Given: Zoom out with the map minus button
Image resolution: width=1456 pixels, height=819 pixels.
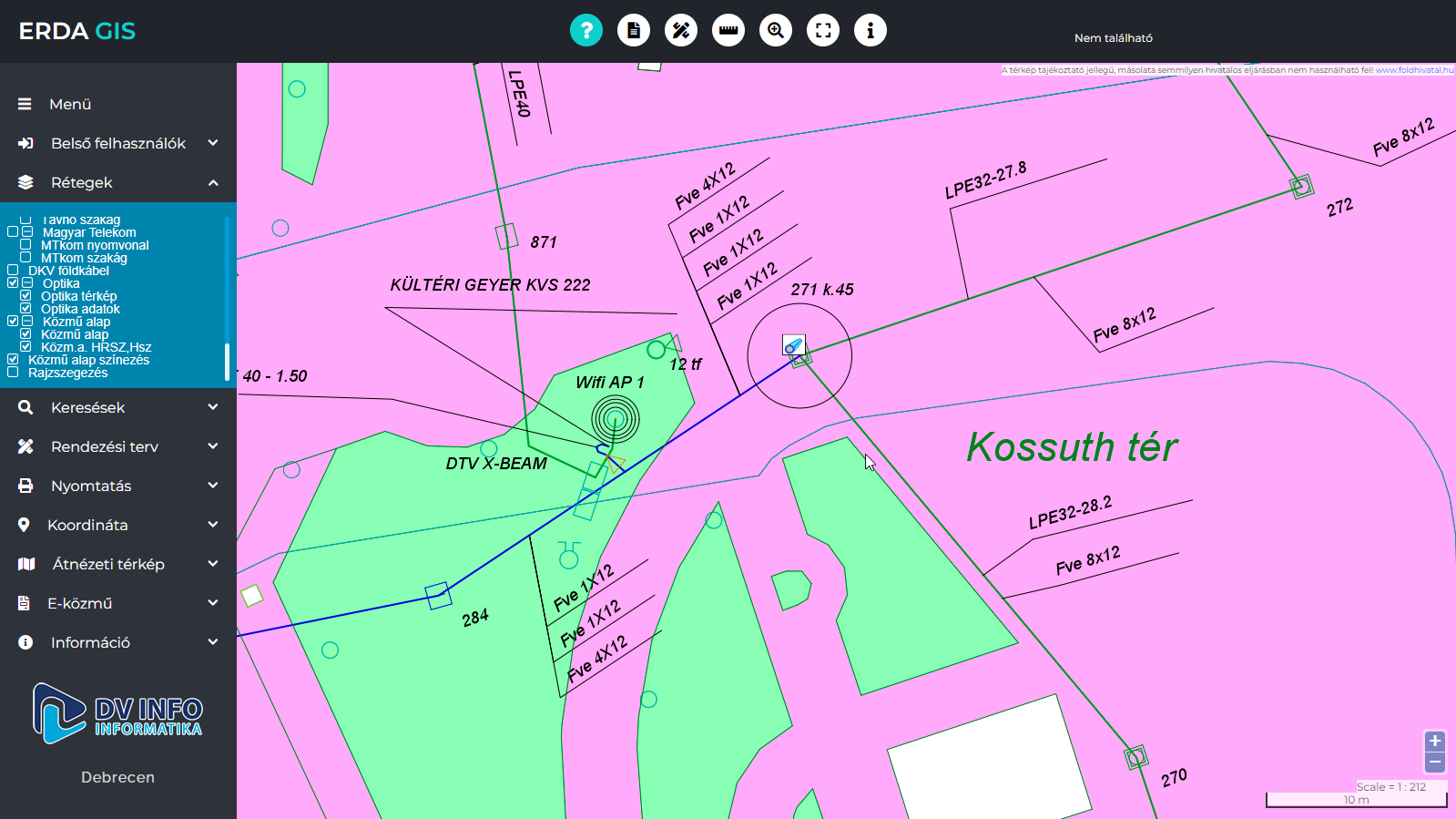Looking at the screenshot, I should 1435,762.
